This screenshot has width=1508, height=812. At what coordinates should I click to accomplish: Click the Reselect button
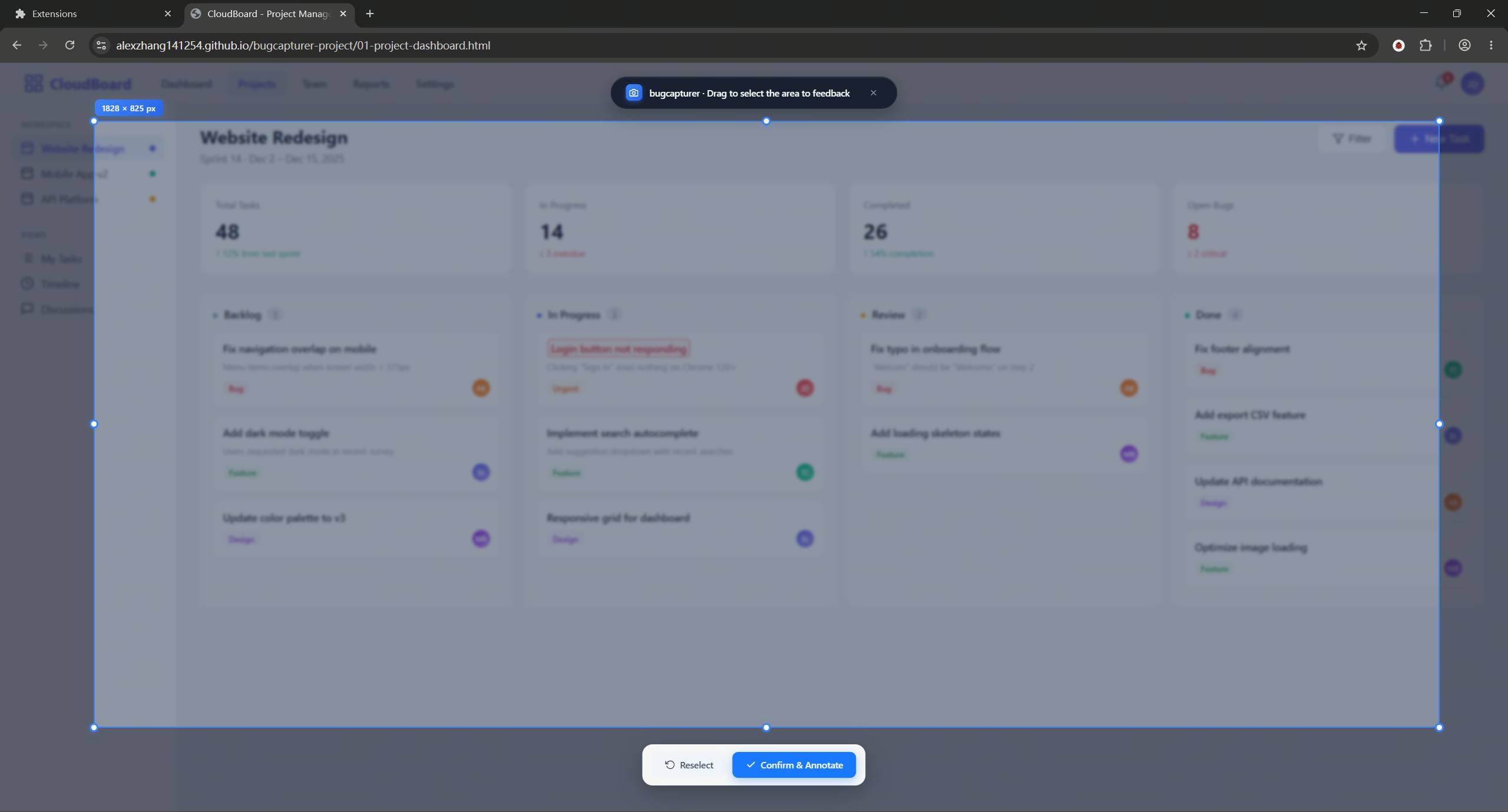tap(689, 765)
